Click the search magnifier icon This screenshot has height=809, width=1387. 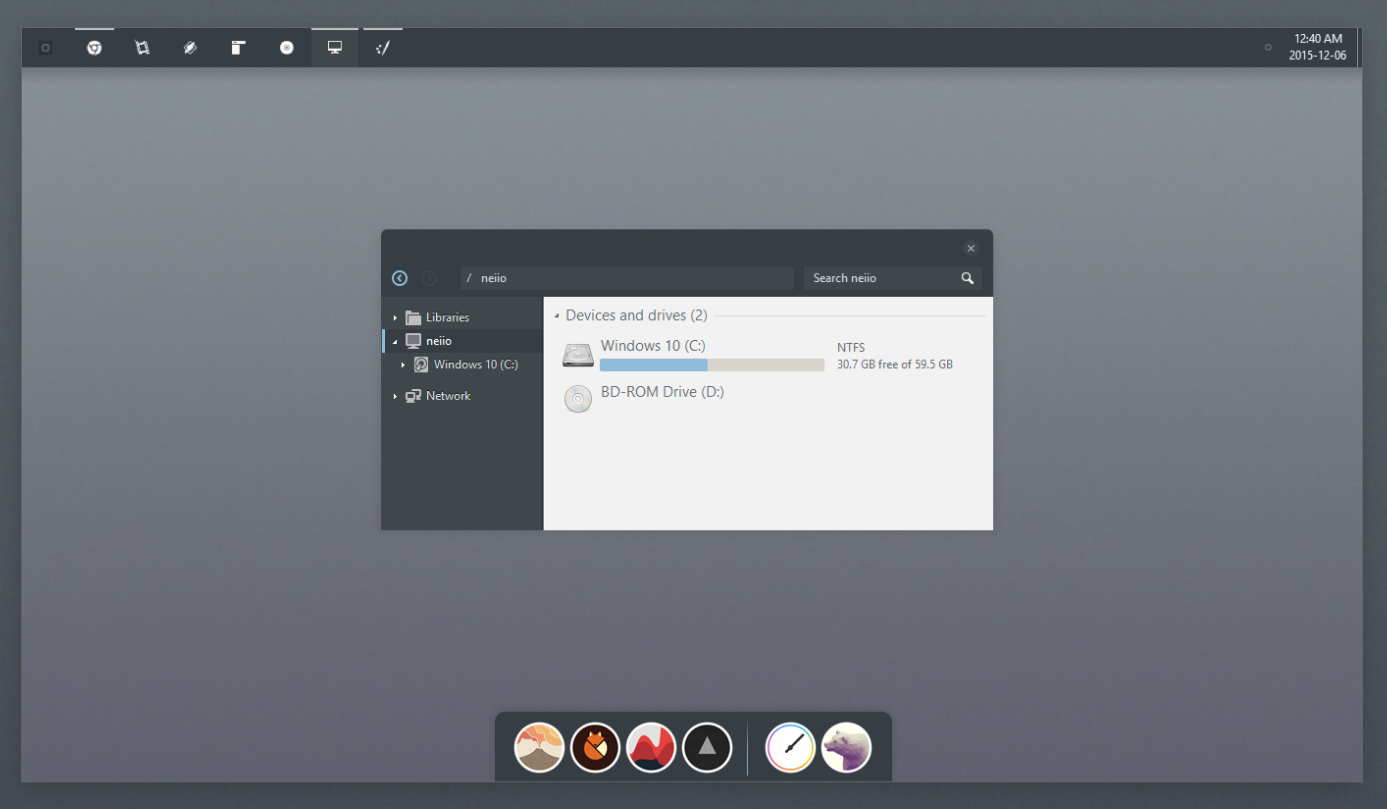(x=967, y=278)
